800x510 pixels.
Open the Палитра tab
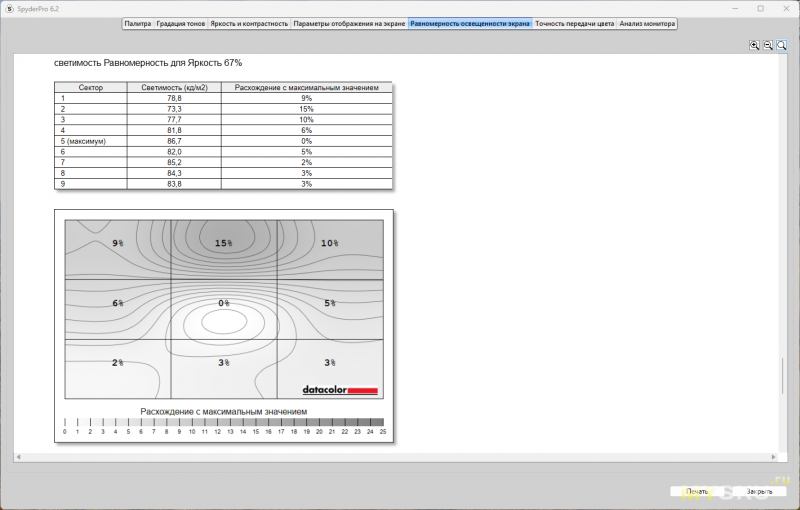[x=138, y=22]
